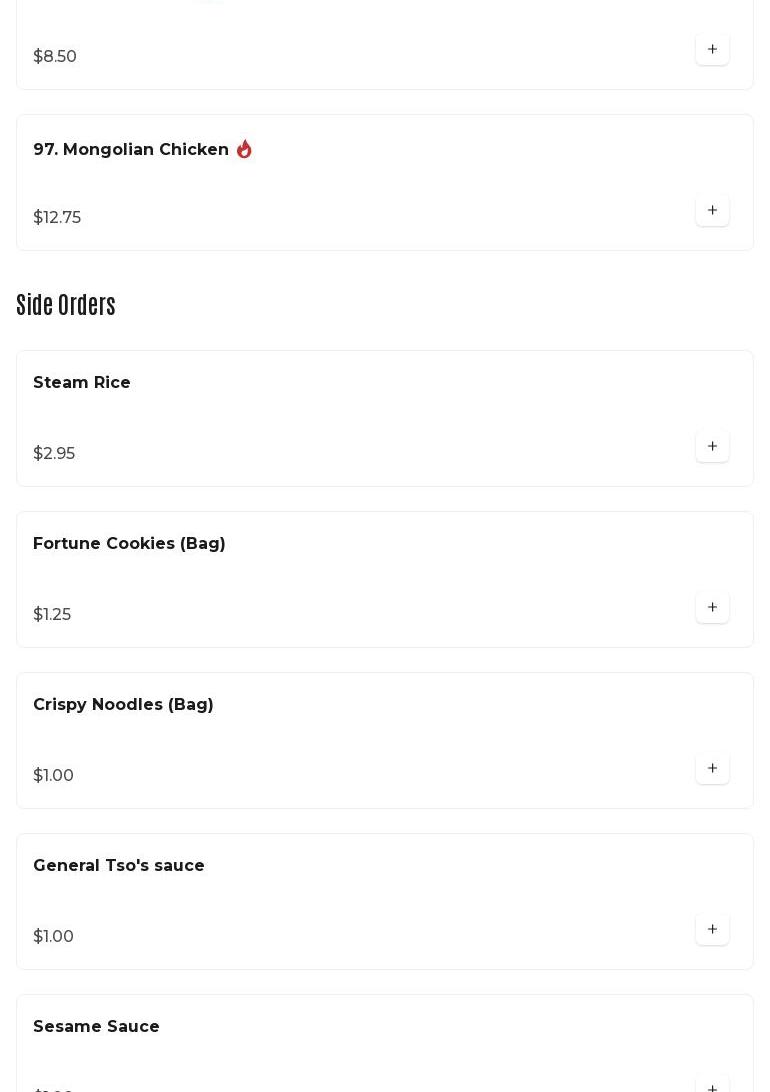Viewport: 770px width, 1092px height.
Task: Open the General Tso's sauce title
Action: (x=118, y=865)
